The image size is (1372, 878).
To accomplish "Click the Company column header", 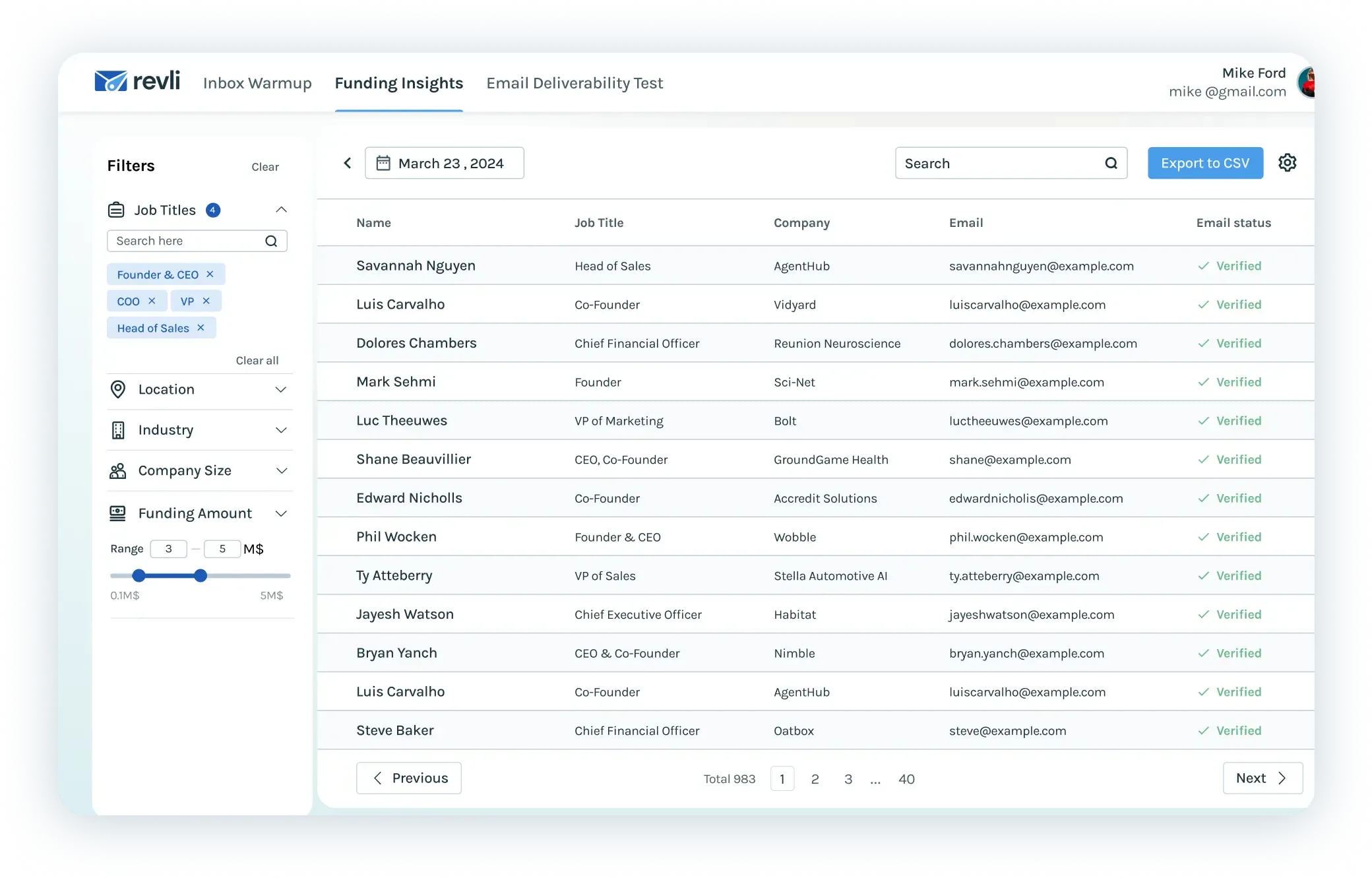I will (801, 223).
